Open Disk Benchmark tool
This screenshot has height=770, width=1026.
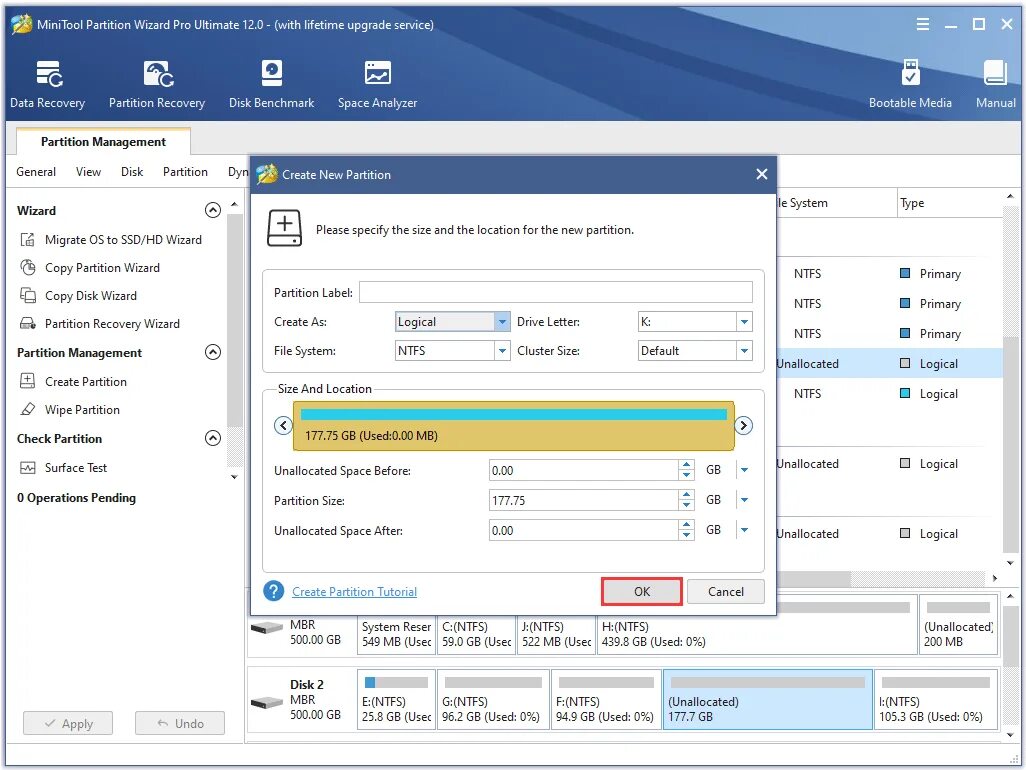[272, 84]
